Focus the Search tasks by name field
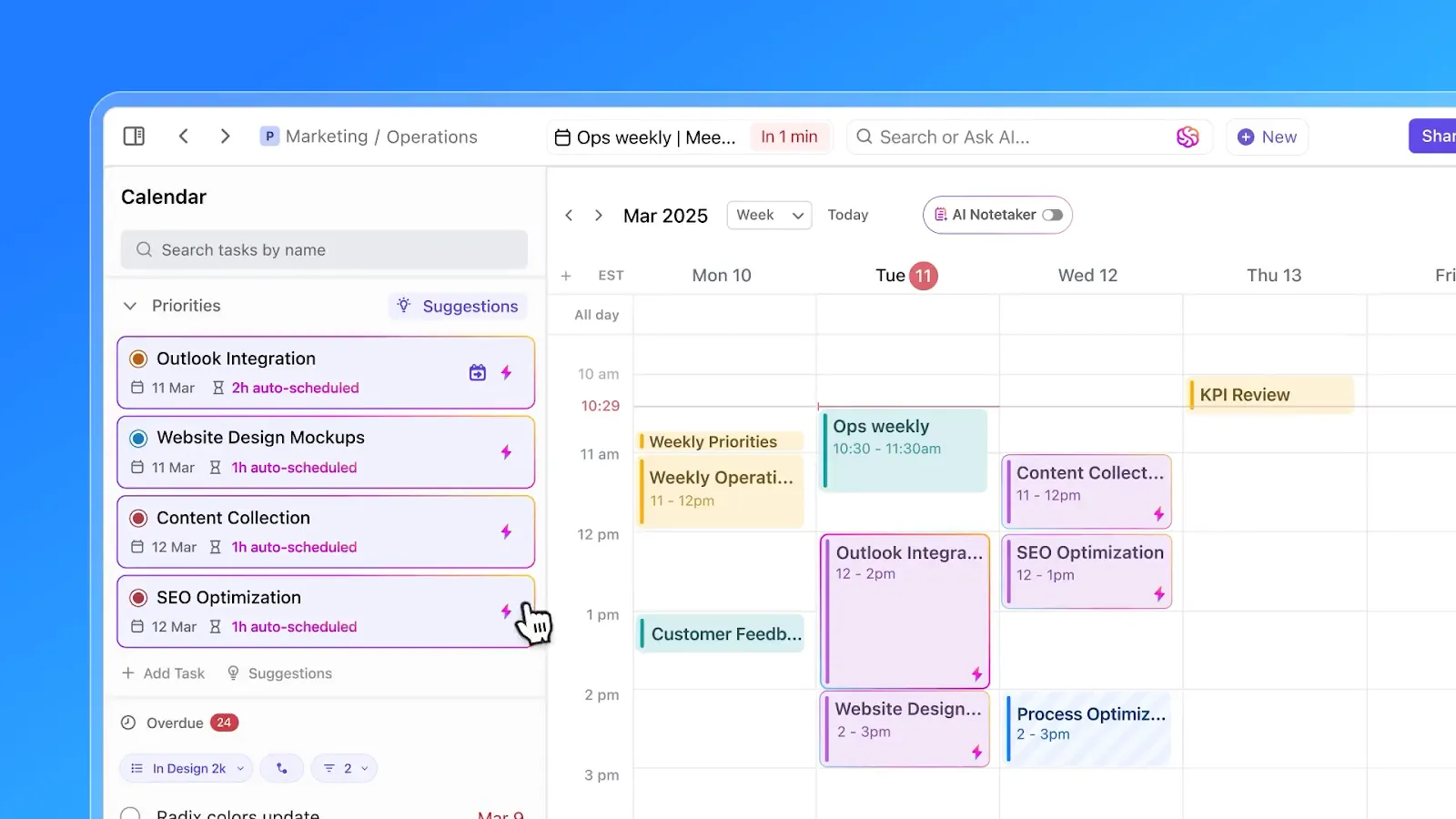The image size is (1456, 819). click(324, 249)
